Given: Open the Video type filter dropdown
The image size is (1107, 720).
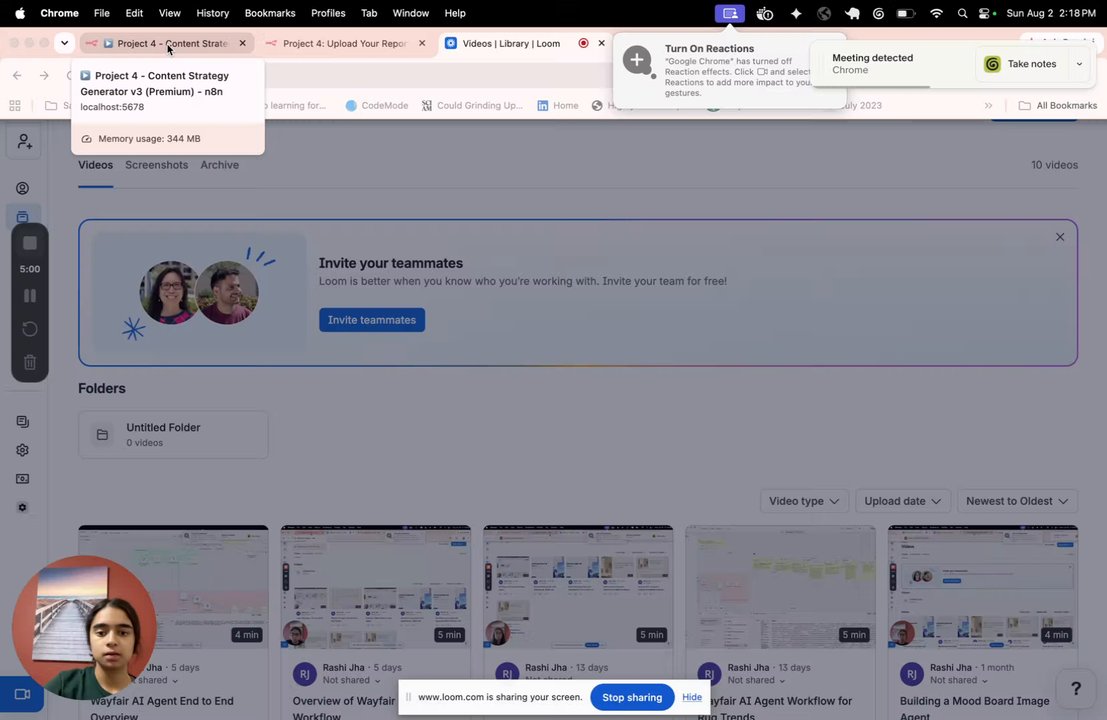Looking at the screenshot, I should click(x=804, y=501).
